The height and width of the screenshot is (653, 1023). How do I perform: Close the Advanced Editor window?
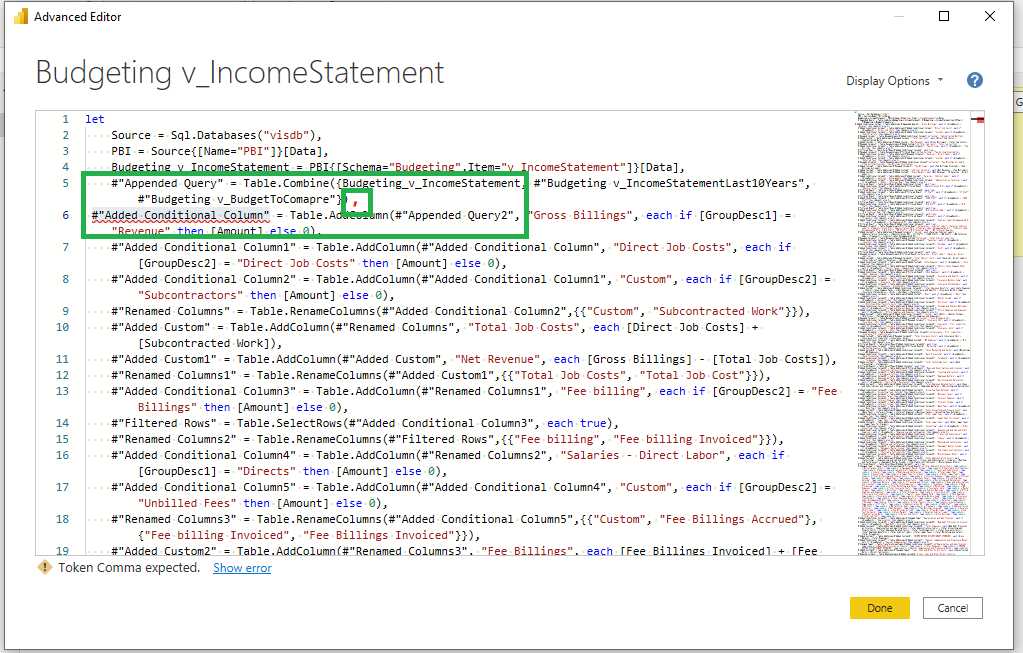tap(990, 16)
